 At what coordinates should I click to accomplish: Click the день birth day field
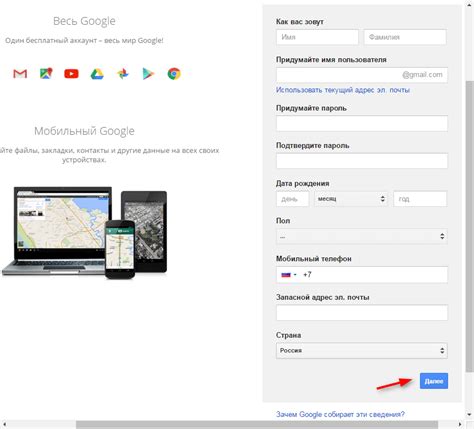(x=293, y=199)
